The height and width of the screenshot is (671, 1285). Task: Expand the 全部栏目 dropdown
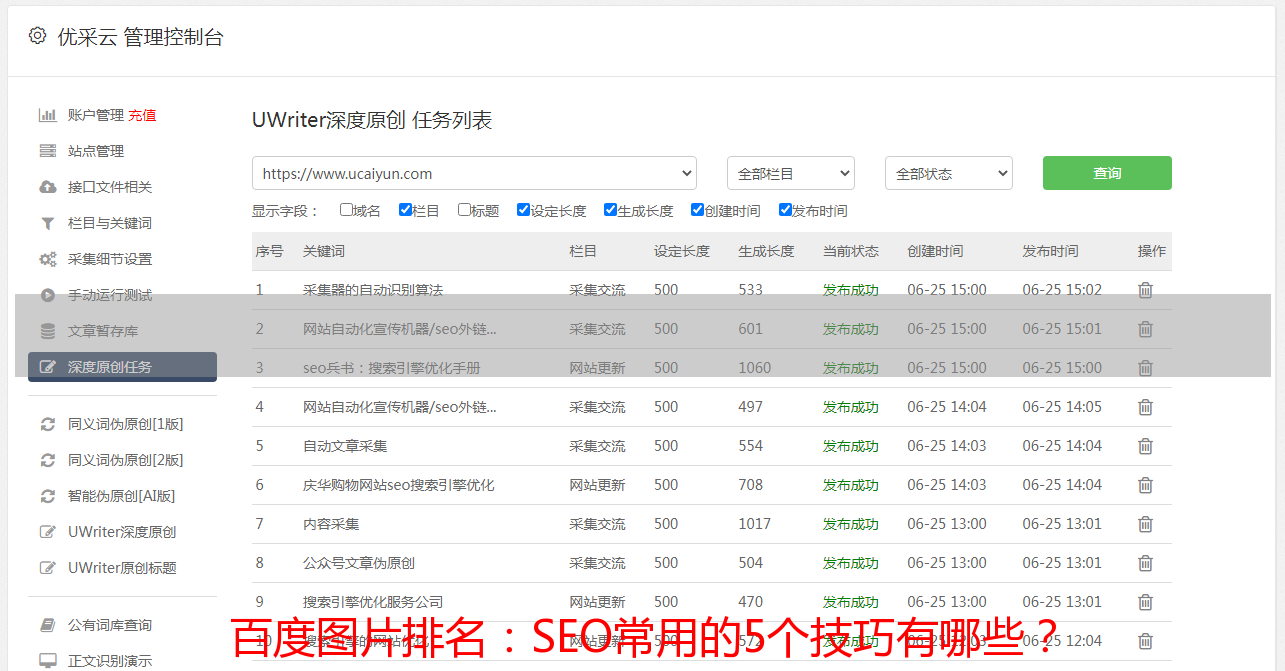click(790, 173)
